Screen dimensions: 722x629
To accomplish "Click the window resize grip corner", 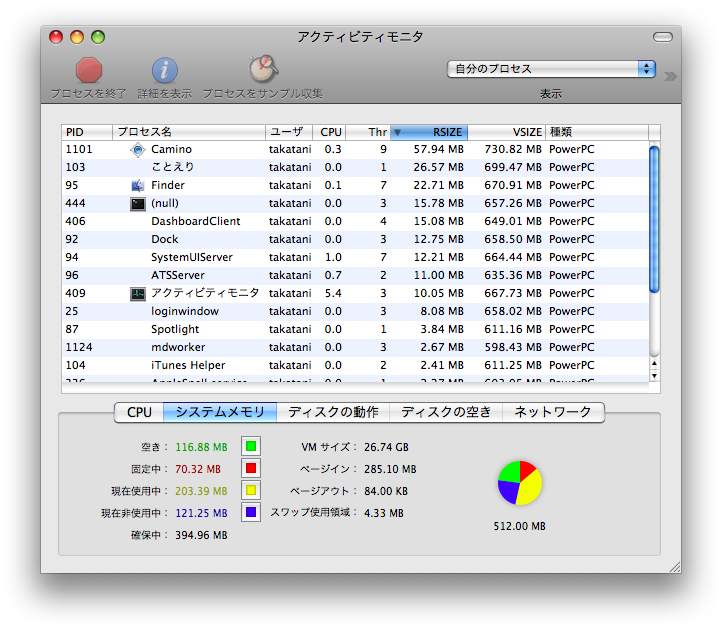I will (x=675, y=567).
